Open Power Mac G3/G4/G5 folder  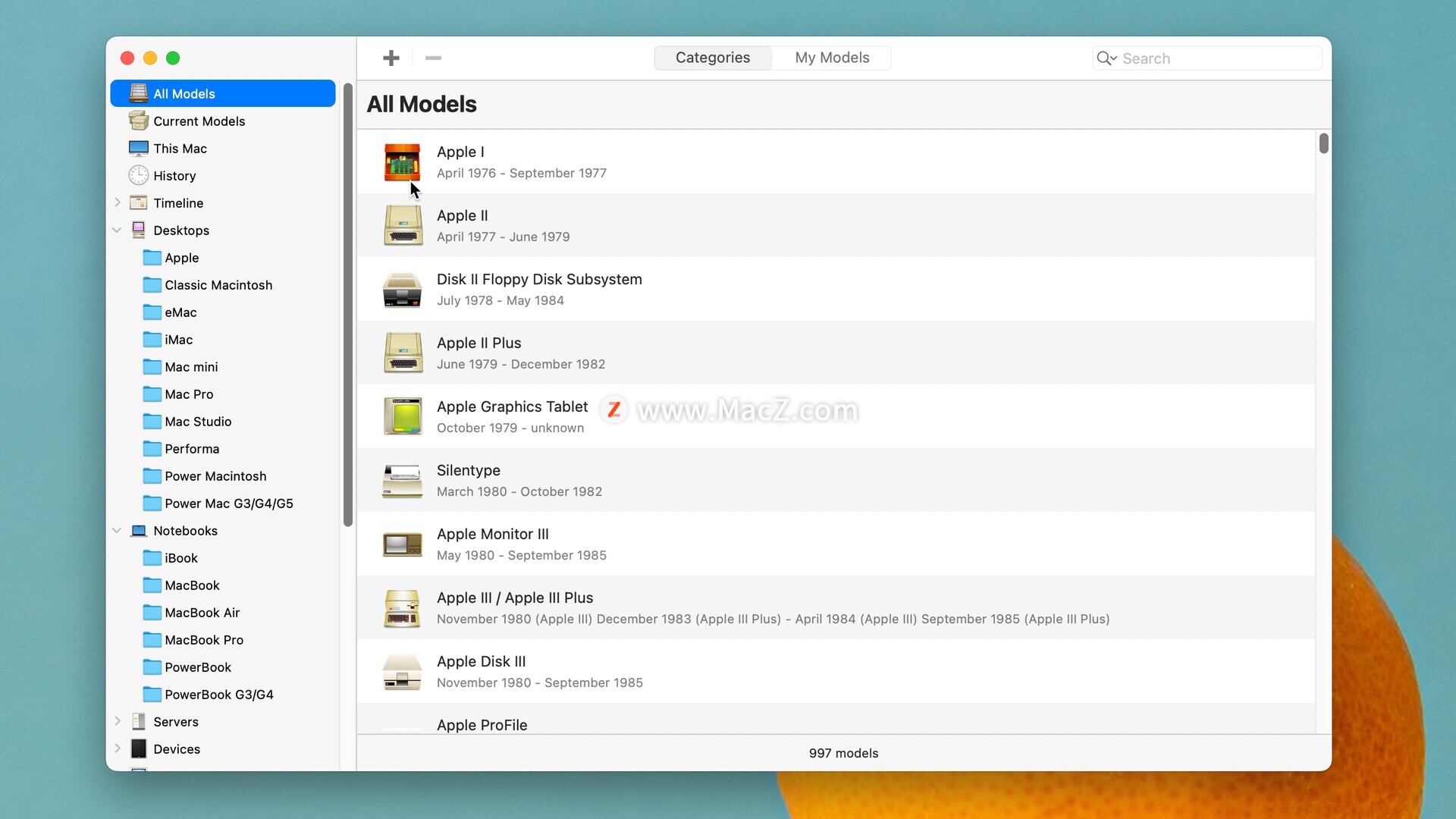(x=223, y=503)
